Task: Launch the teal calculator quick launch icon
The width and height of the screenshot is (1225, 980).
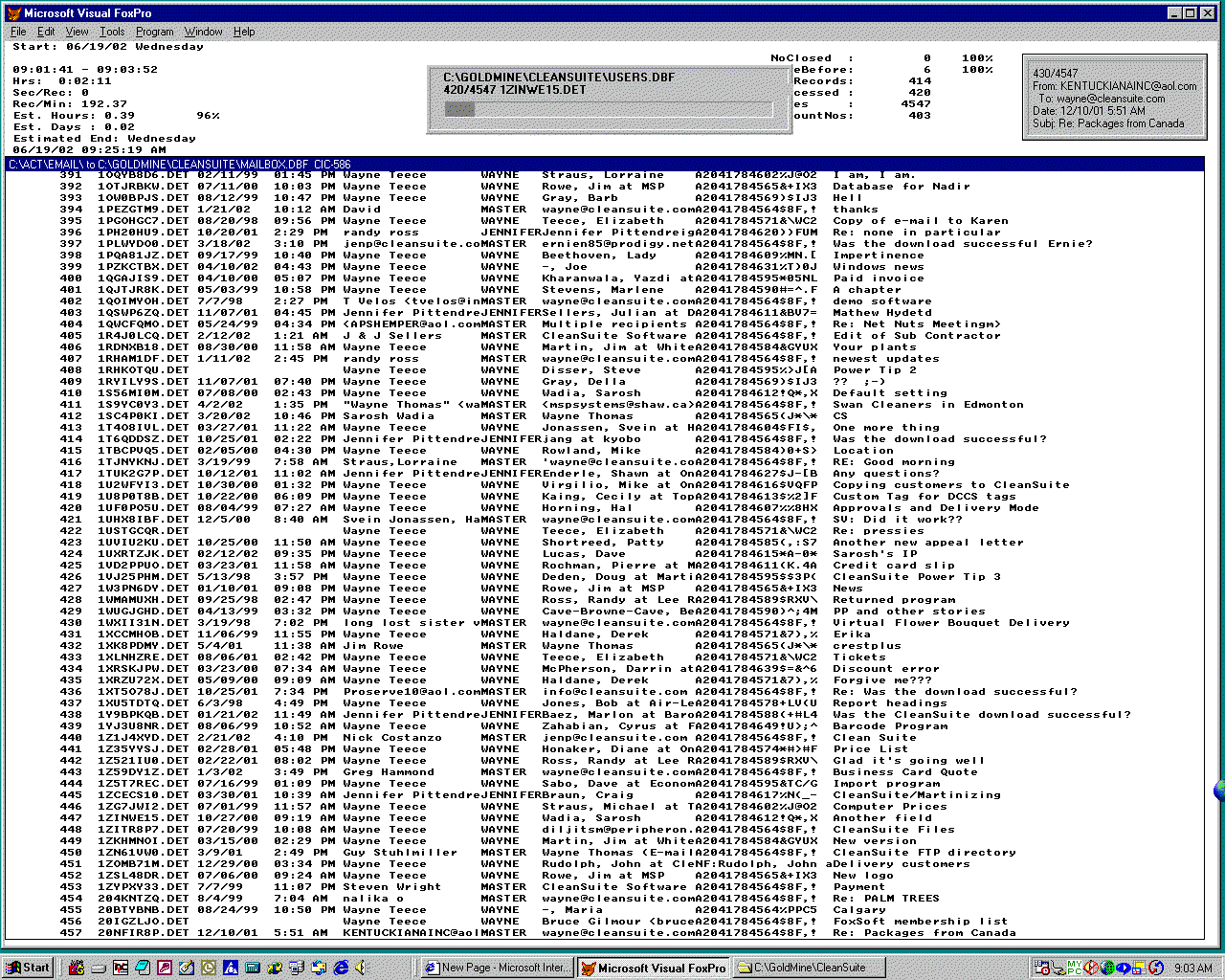Action: pos(253,968)
